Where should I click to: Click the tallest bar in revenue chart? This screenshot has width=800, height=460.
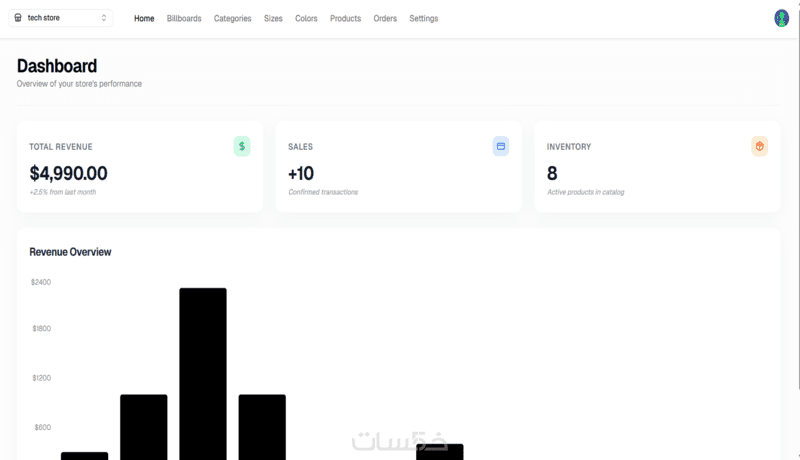[203, 374]
